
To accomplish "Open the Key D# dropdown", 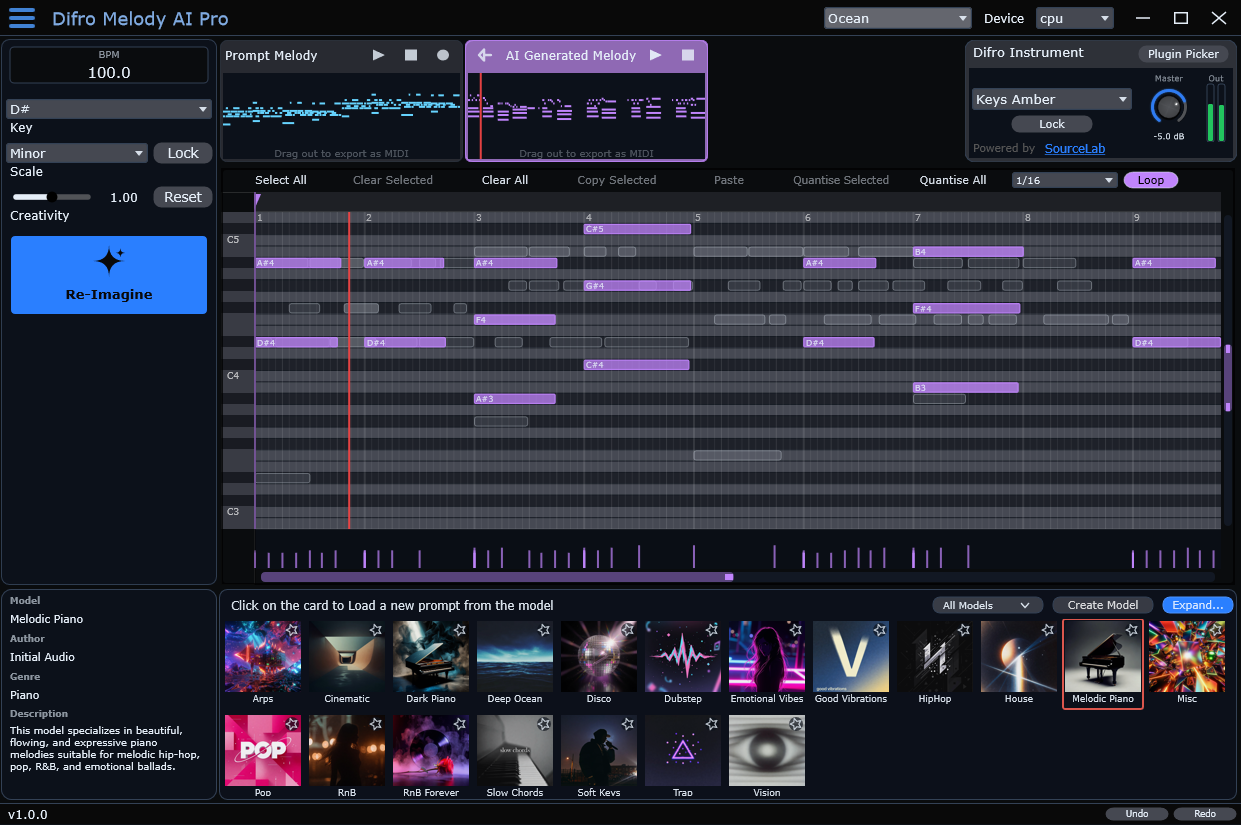I will 108,109.
